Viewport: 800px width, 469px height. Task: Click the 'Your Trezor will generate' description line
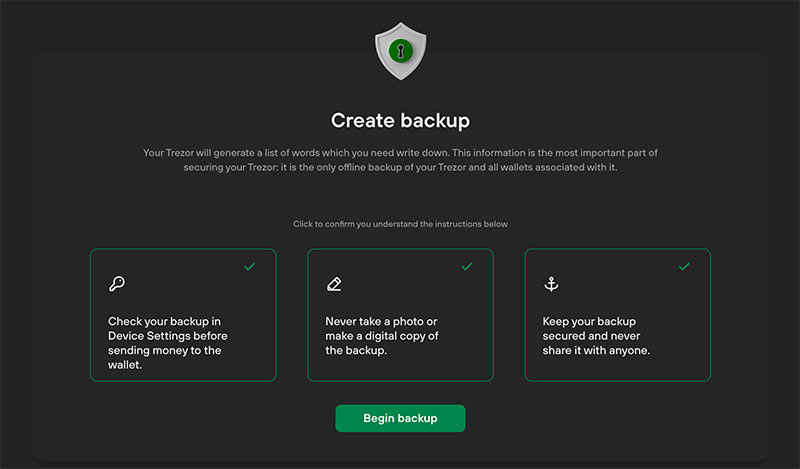(x=401, y=153)
